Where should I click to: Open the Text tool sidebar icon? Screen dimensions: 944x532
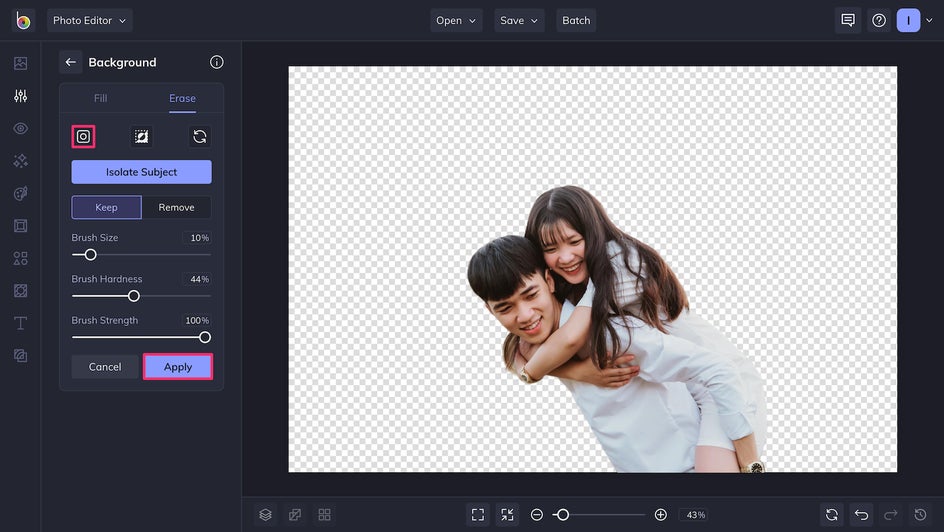[20, 323]
